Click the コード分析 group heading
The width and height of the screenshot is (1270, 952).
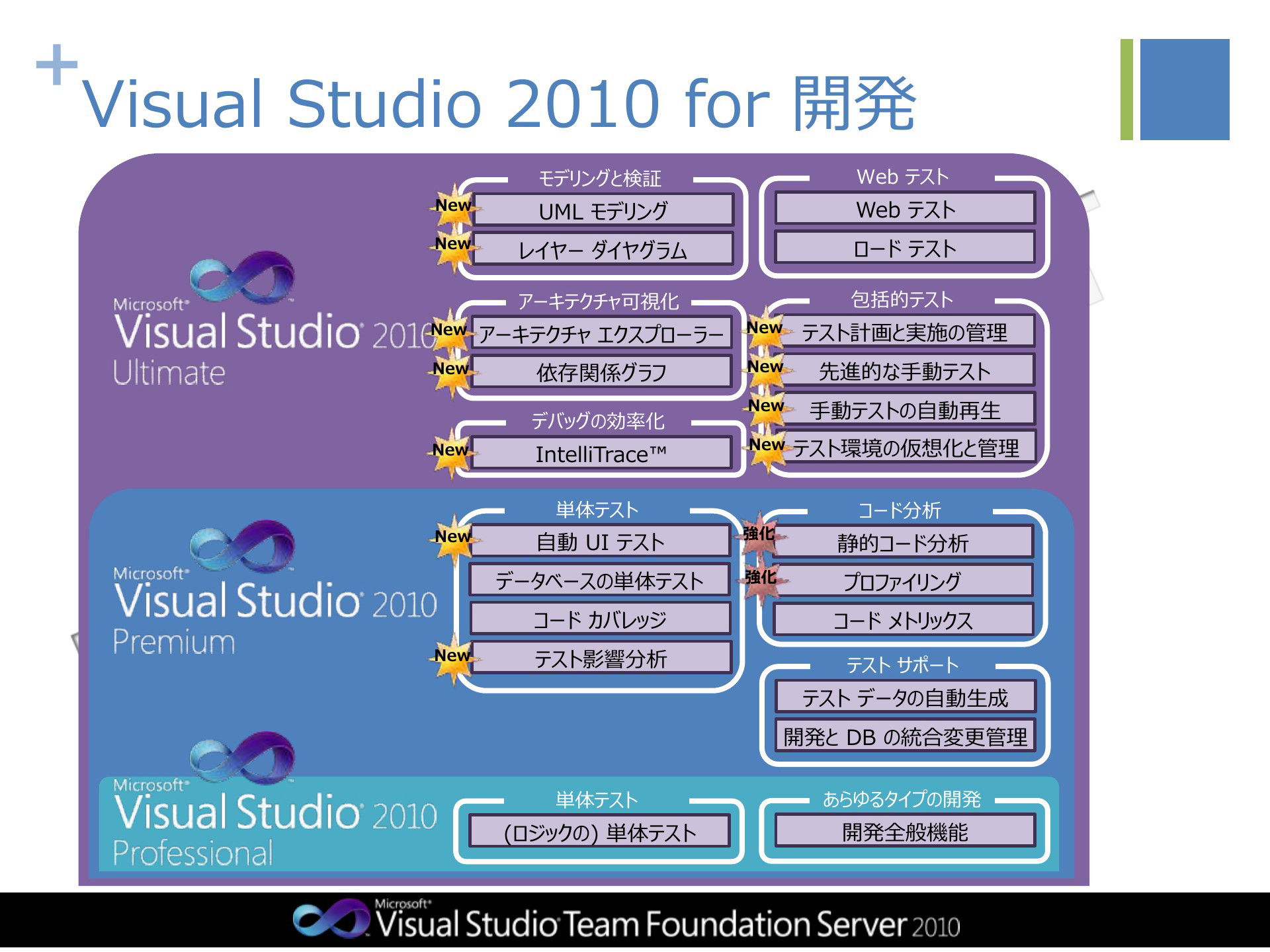pos(900,510)
